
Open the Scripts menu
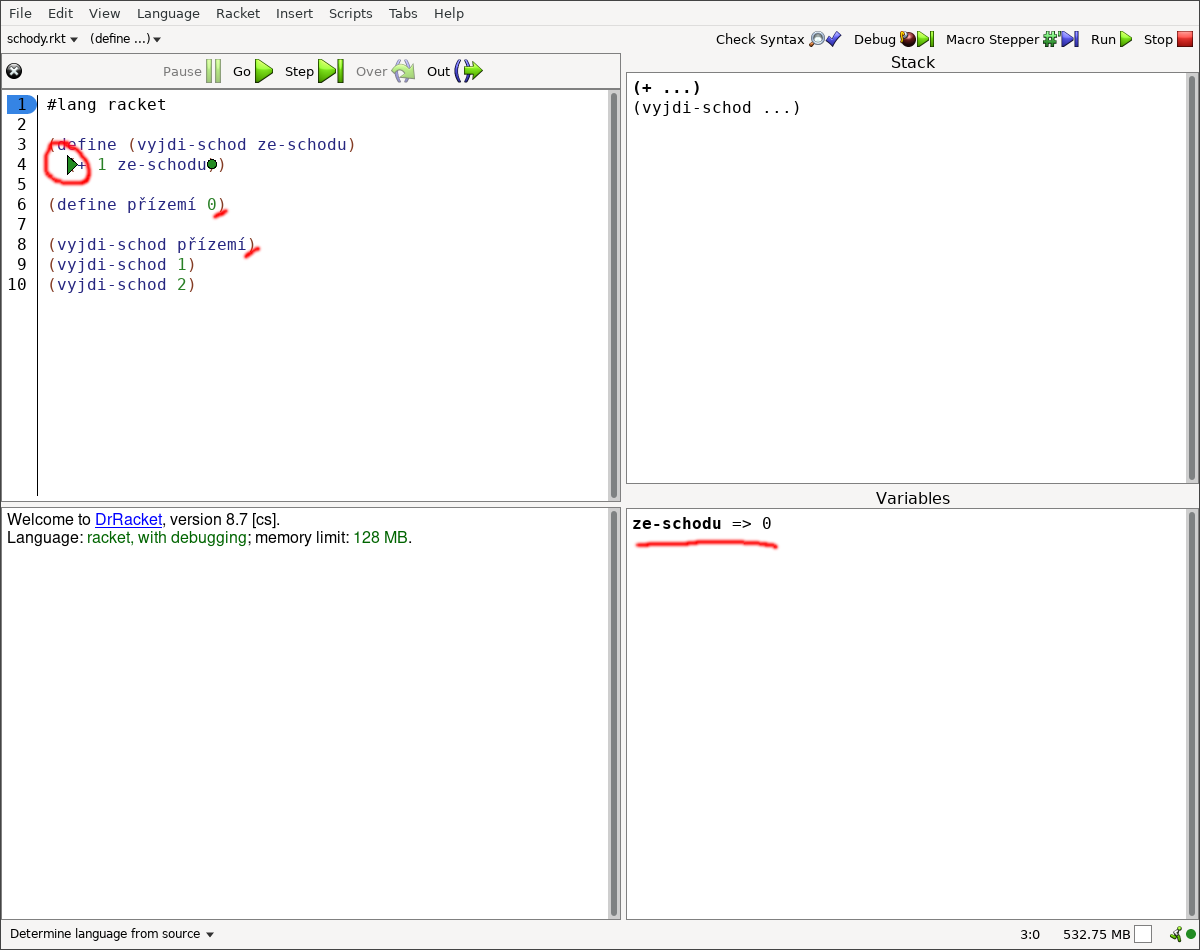pyautogui.click(x=350, y=13)
